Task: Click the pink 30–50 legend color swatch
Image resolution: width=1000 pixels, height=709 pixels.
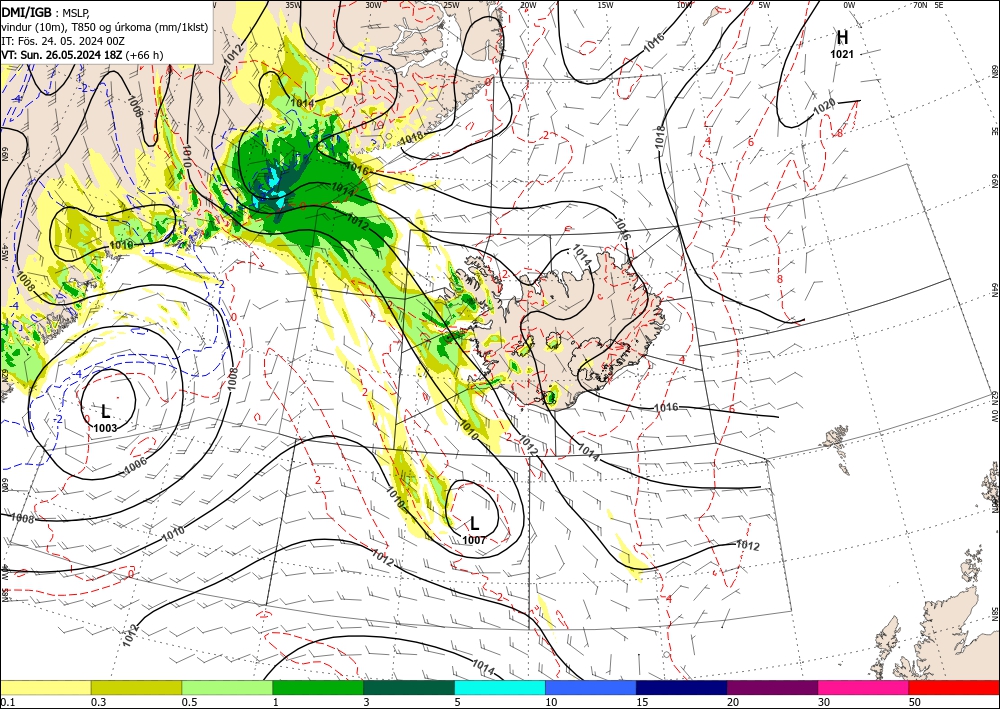Action: pyautogui.click(x=864, y=687)
